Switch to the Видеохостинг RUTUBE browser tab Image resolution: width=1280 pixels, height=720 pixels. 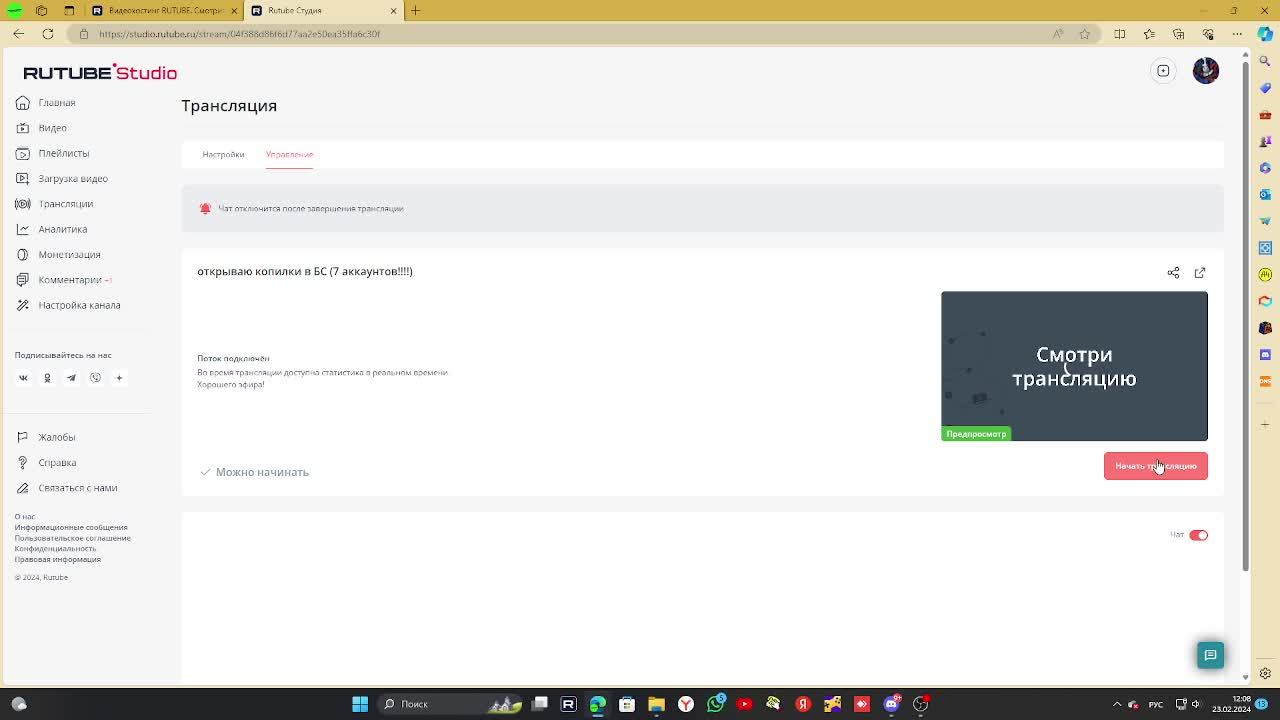165,10
